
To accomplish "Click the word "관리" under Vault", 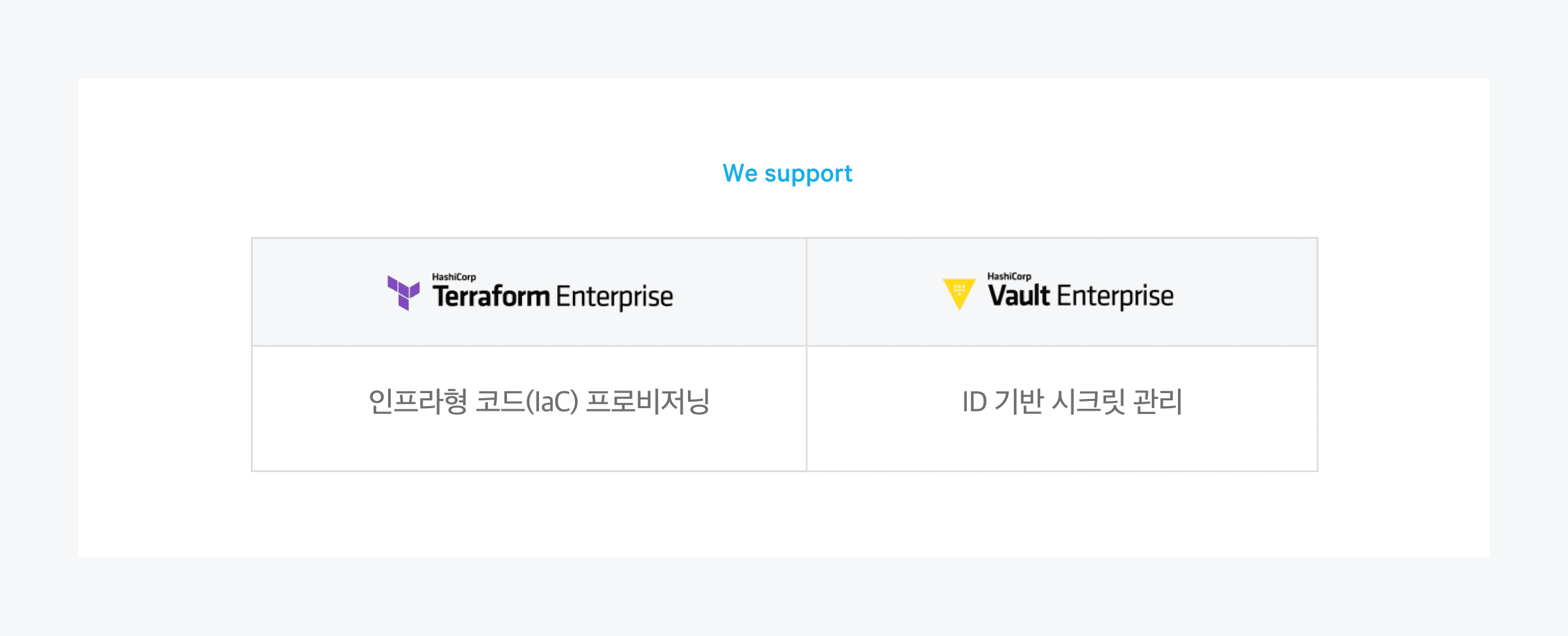I will click(x=1158, y=401).
